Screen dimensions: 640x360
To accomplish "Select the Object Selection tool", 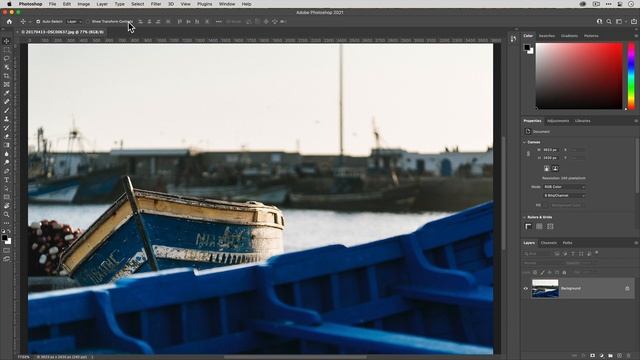I will [7, 67].
